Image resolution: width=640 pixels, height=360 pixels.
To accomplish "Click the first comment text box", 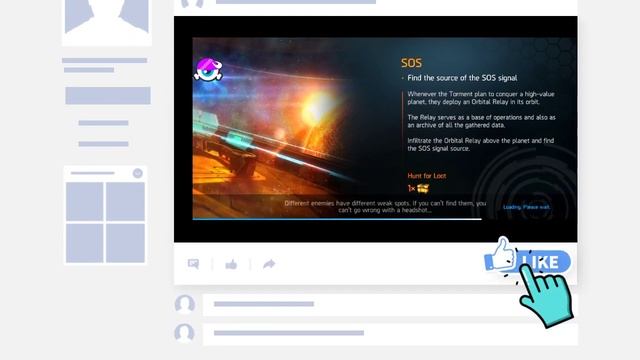I will 390,304.
